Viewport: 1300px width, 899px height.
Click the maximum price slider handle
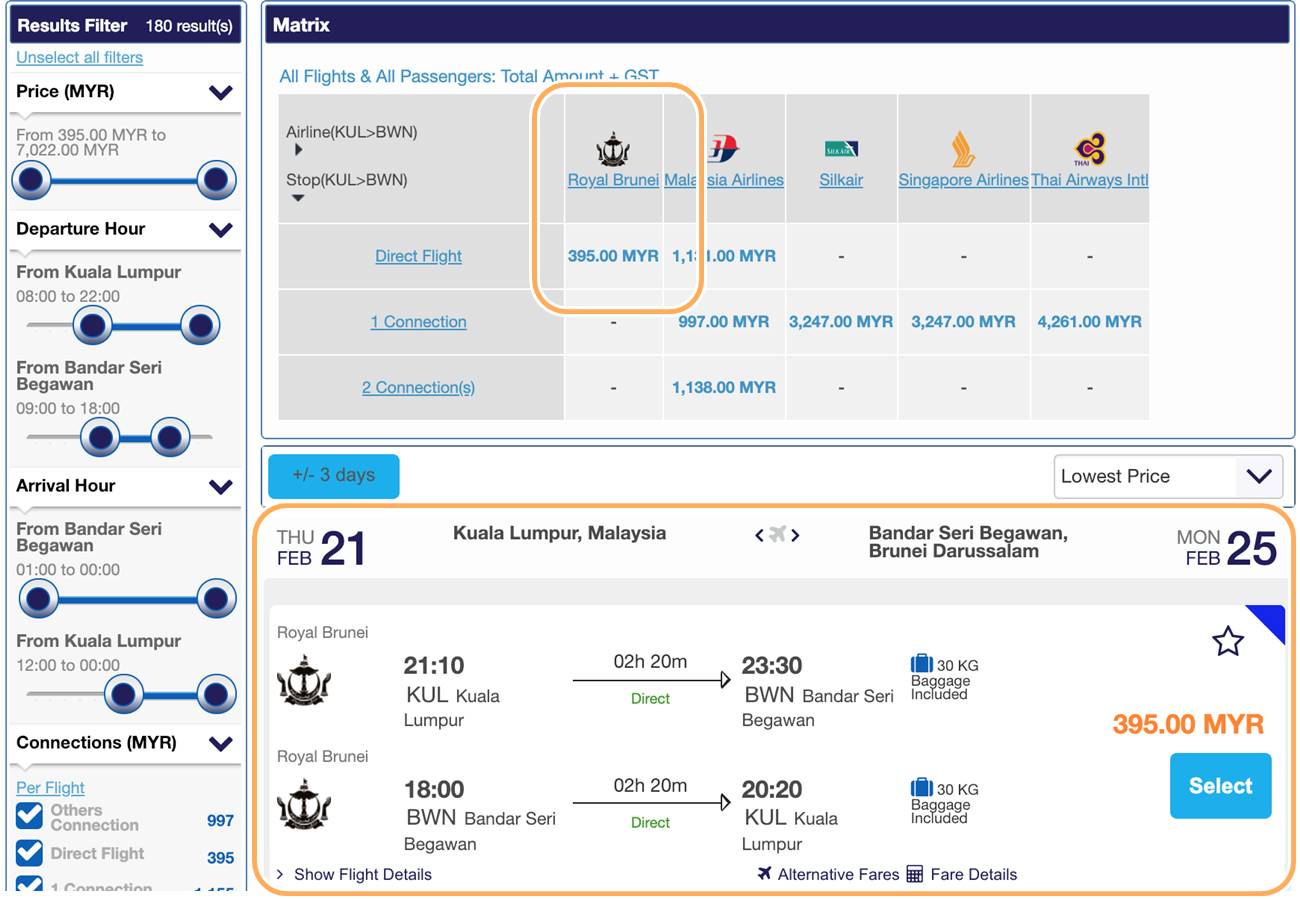216,180
